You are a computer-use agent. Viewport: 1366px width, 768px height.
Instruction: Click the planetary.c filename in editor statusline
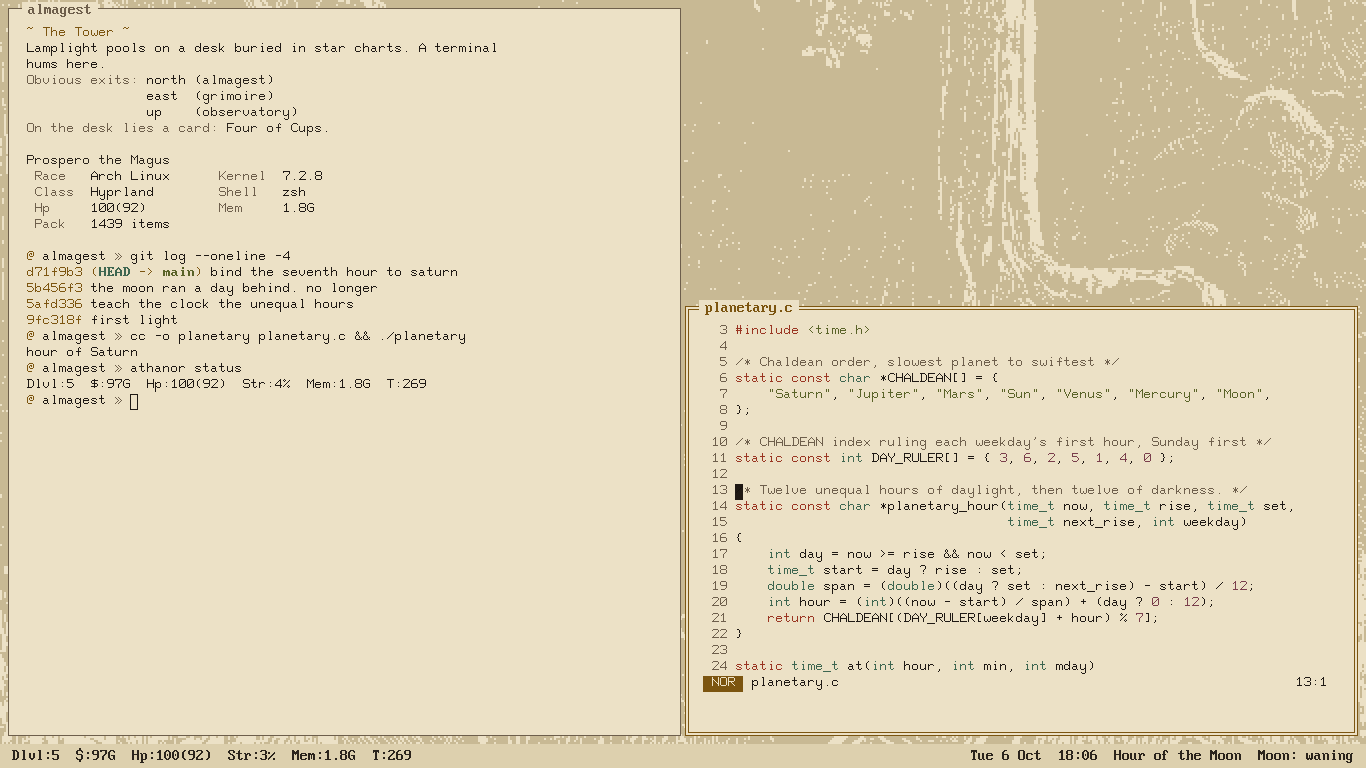click(795, 682)
